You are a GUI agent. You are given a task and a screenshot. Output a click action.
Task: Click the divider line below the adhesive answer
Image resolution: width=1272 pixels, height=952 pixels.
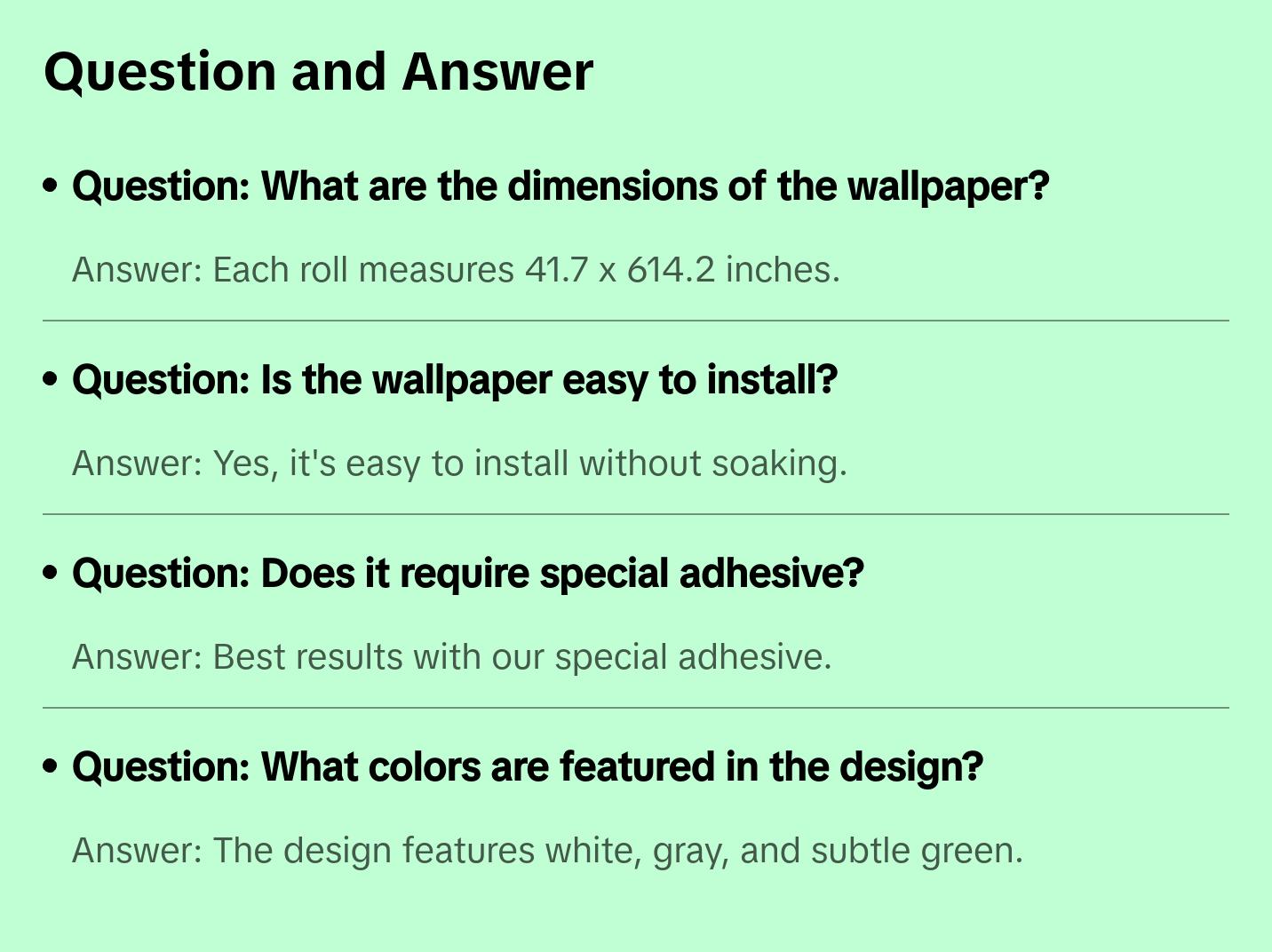pos(636,708)
